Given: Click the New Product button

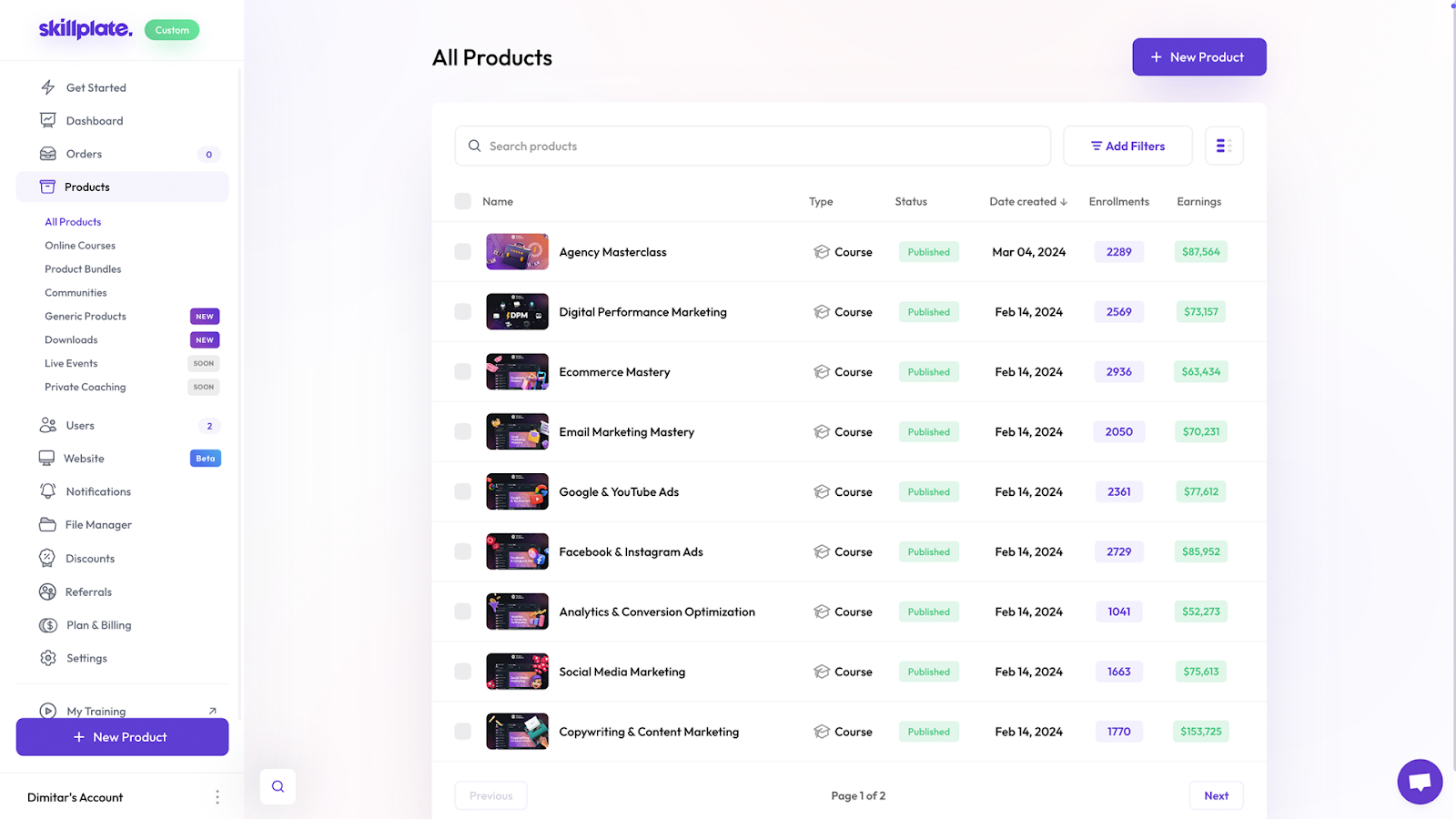Looking at the screenshot, I should [x=1198, y=56].
